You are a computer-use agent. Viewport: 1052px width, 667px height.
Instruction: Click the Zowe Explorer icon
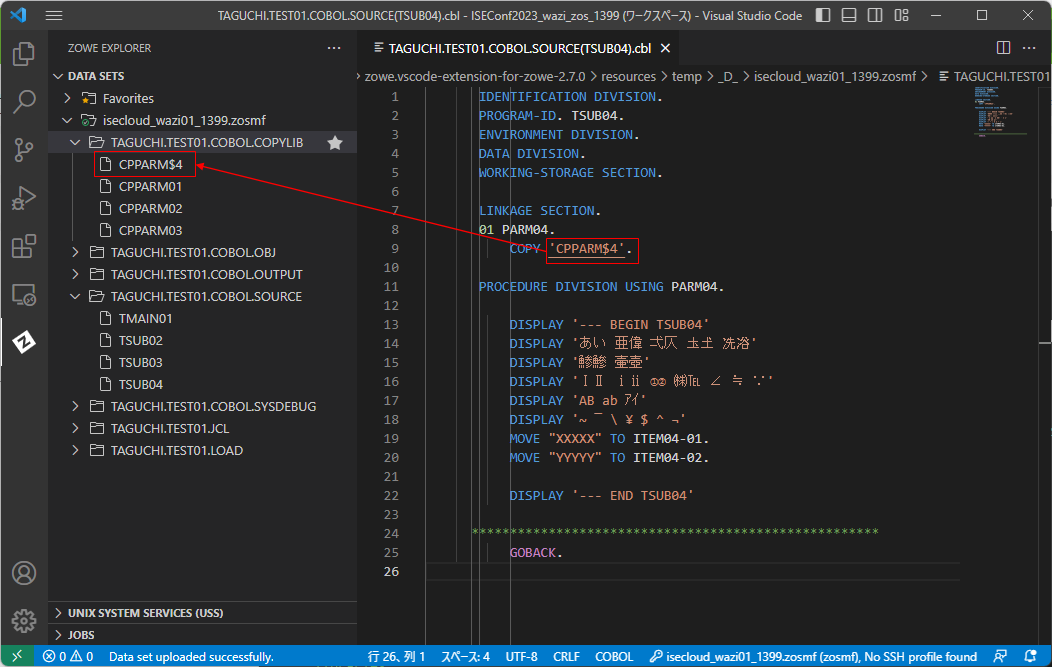click(24, 342)
